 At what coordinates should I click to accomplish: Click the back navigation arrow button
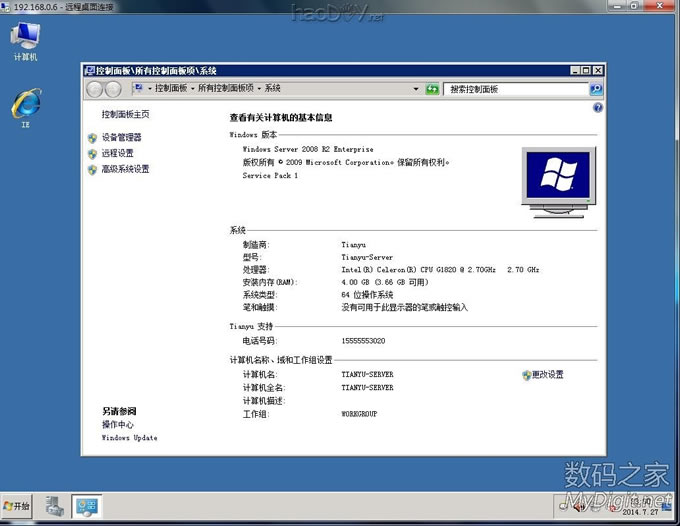coord(96,89)
